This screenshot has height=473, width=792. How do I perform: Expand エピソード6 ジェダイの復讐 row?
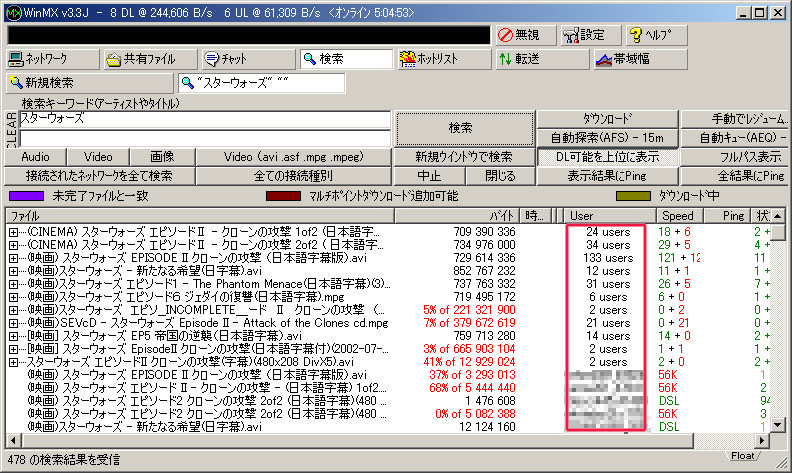(14, 297)
